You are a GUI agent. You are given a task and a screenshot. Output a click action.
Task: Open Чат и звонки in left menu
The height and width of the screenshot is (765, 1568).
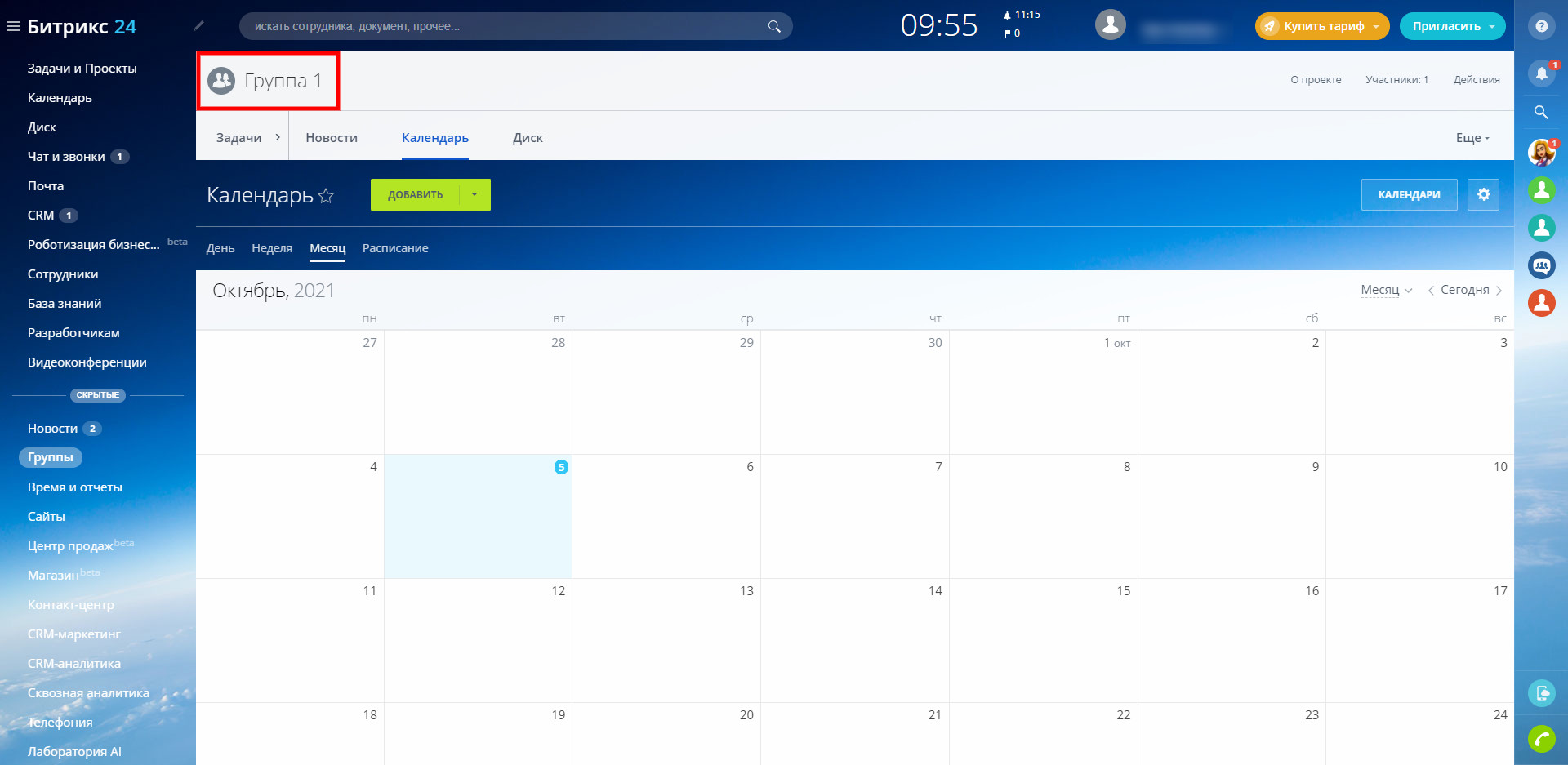(66, 157)
